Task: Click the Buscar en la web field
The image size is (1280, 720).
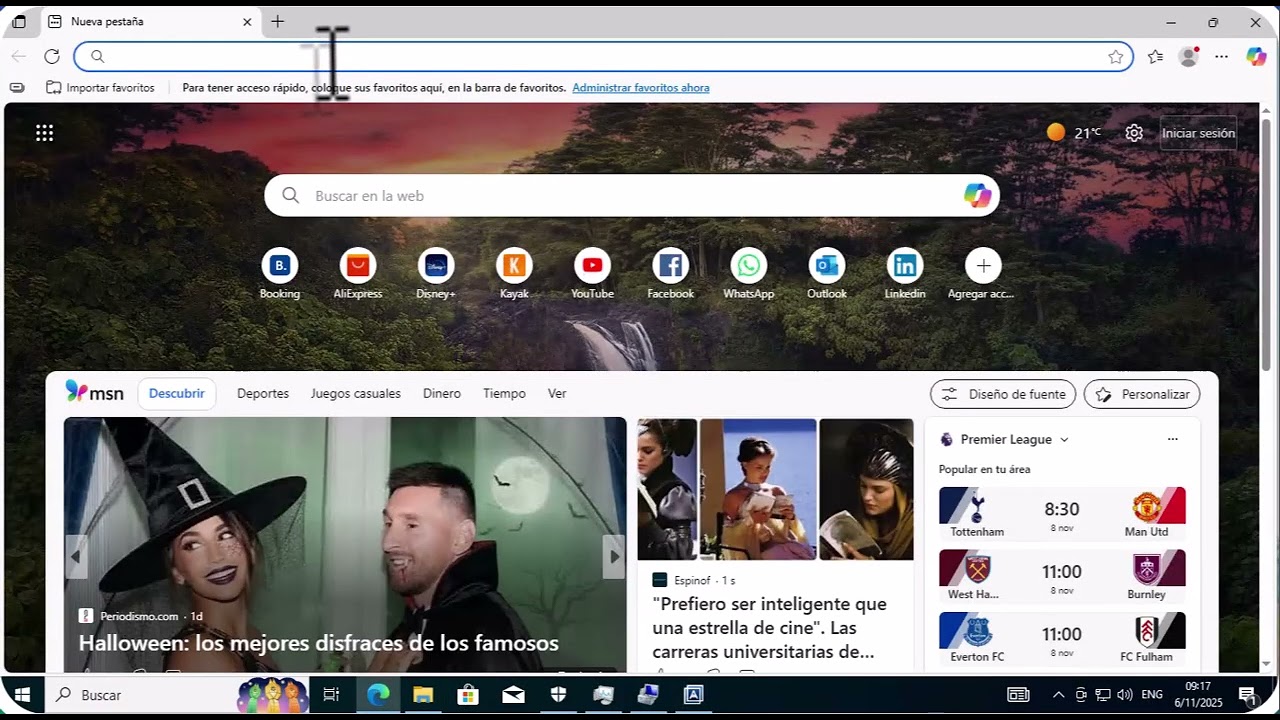Action: (632, 196)
